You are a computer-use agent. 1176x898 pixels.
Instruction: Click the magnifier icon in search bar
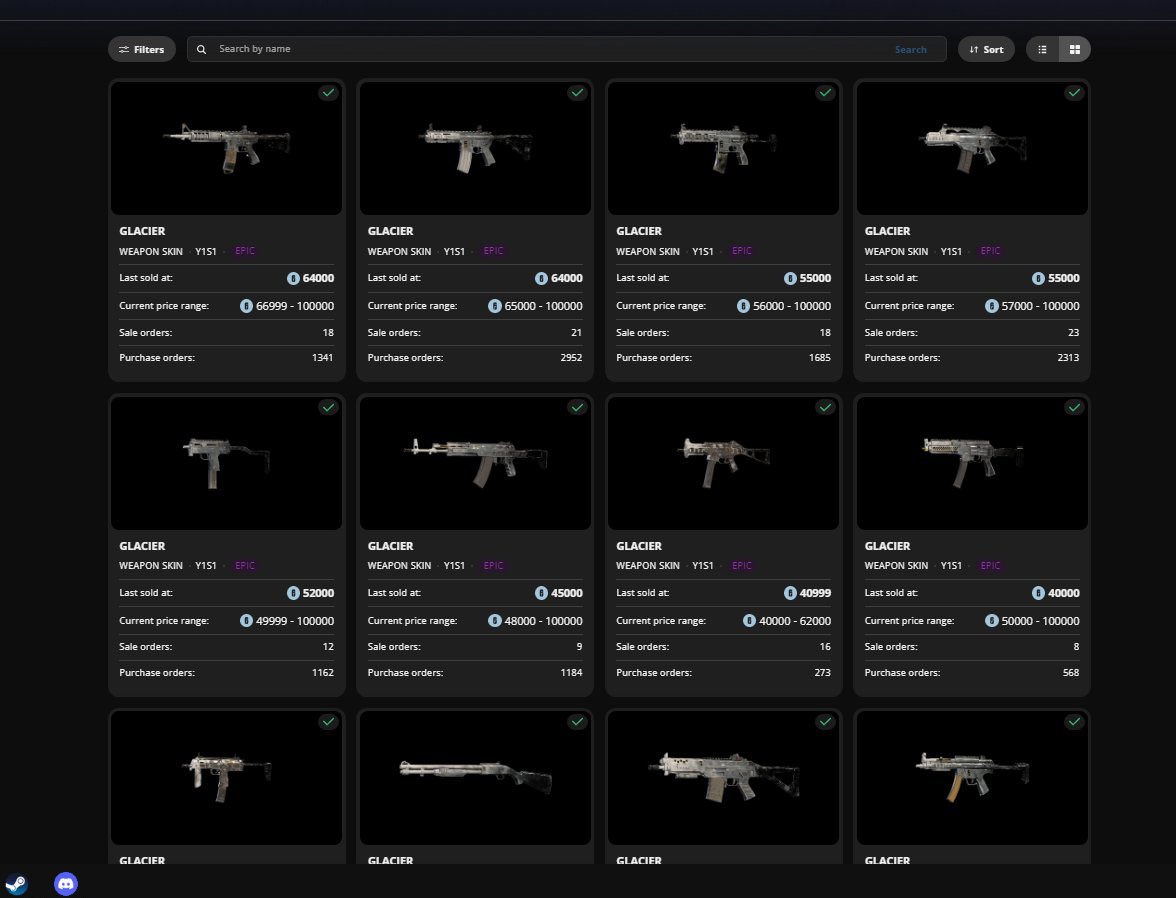click(201, 50)
